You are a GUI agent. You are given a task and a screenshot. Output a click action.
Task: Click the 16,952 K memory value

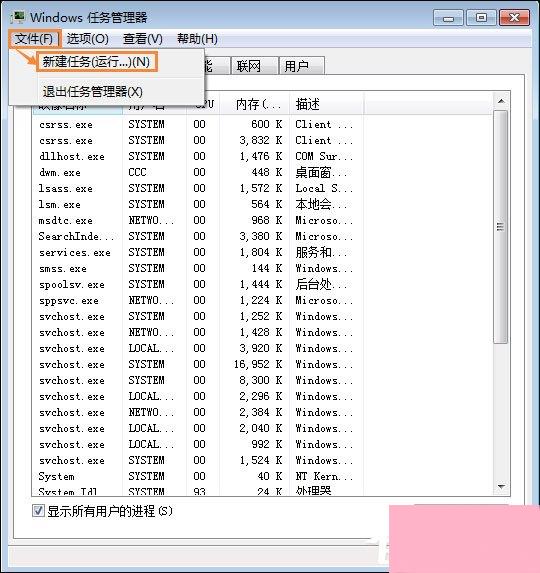[x=258, y=364]
